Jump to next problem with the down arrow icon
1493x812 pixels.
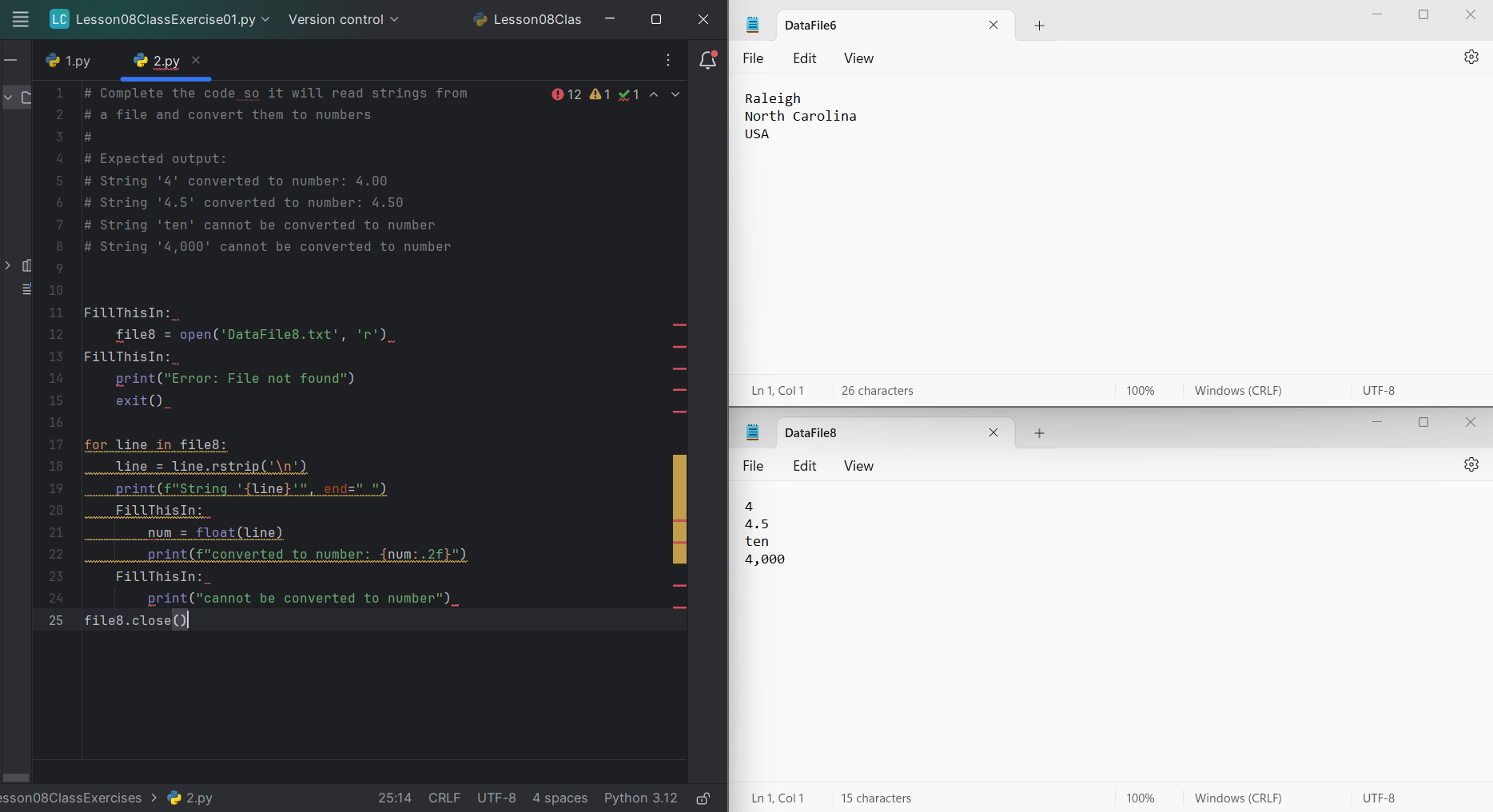point(675,94)
